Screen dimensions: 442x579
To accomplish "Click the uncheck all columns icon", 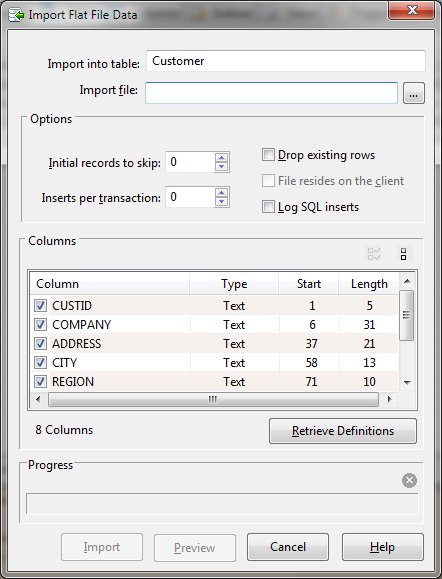I will (403, 254).
